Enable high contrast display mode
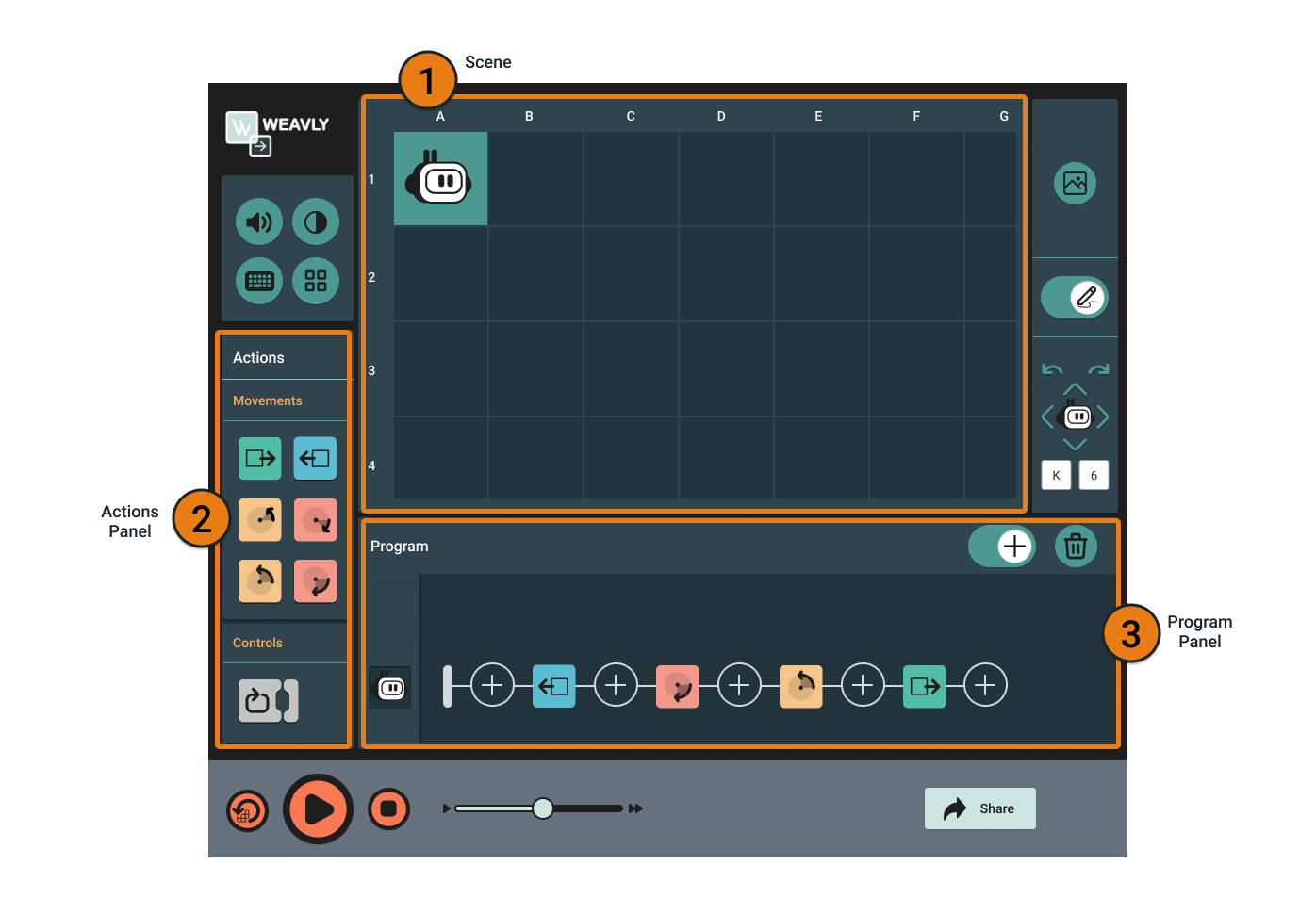The width and height of the screenshot is (1316, 914). coord(315,220)
